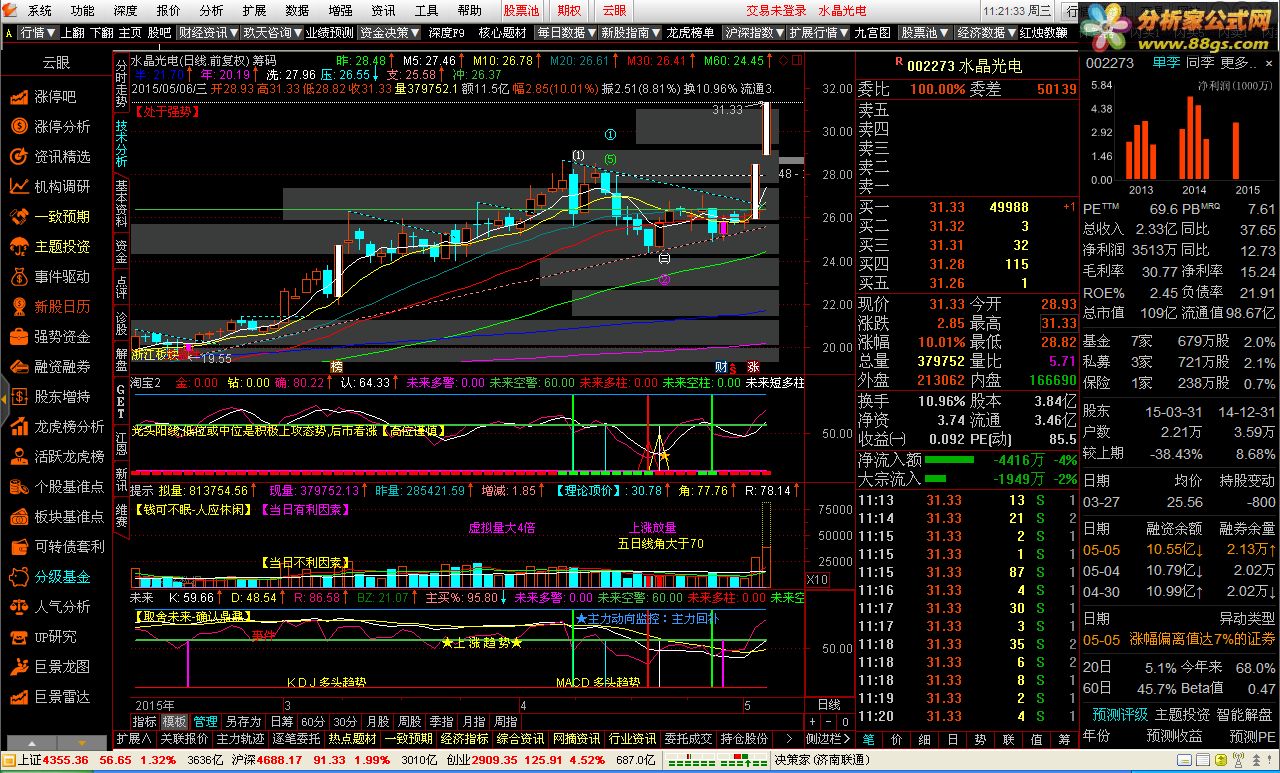Image resolution: width=1280 pixels, height=773 pixels.
Task: Open 个股基准点 in the left sidebar
Action: tap(56, 487)
